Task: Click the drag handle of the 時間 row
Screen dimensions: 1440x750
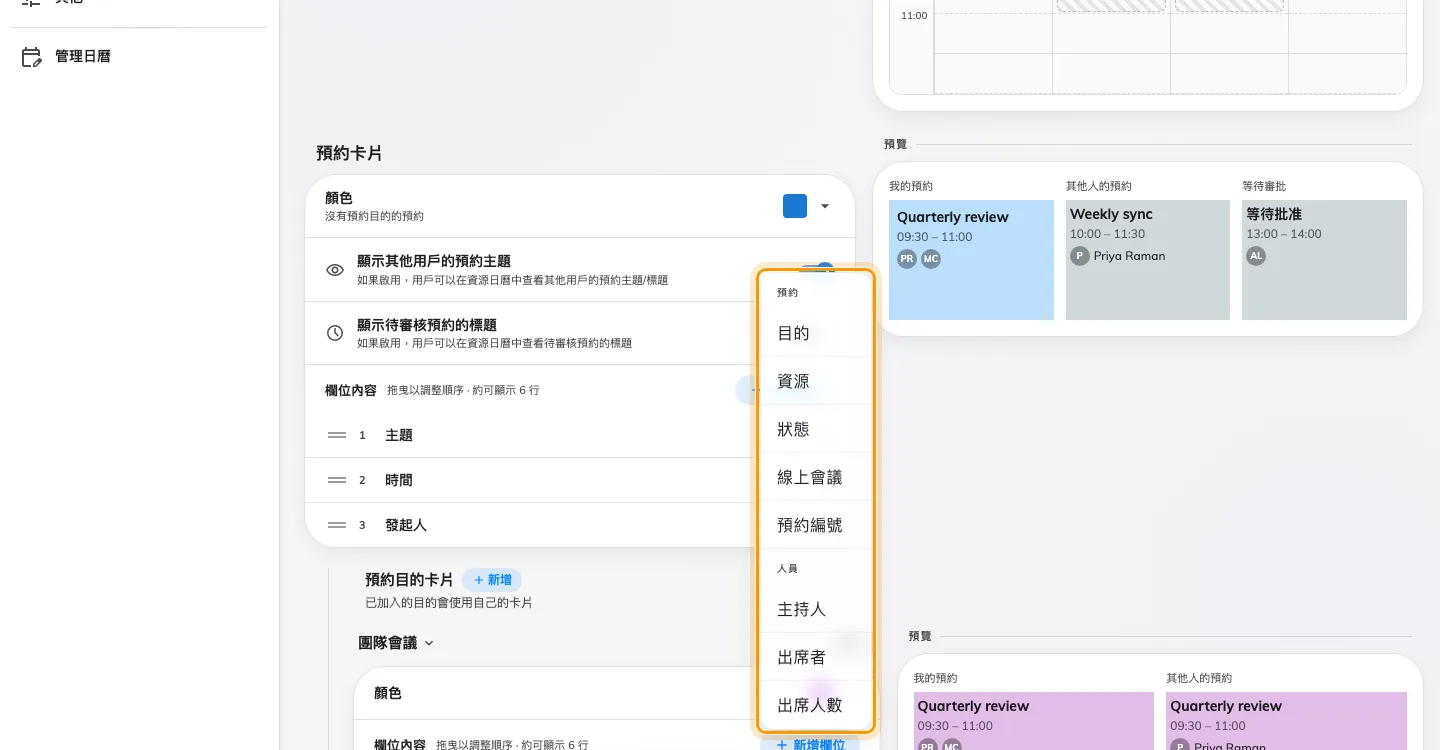Action: 337,480
